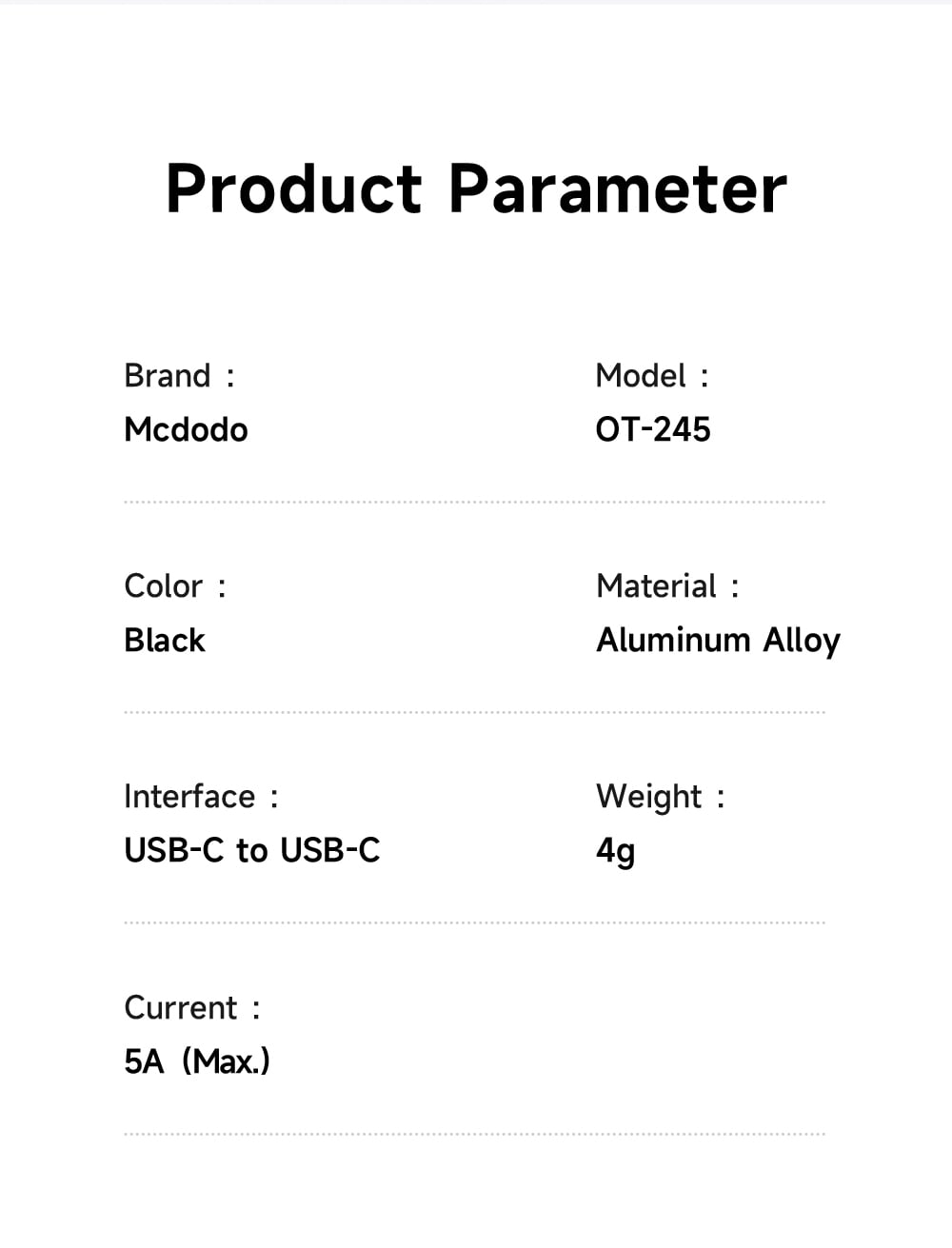Click the word "Parameter" in the heading
Image resolution: width=952 pixels, height=1248 pixels.
click(x=617, y=188)
